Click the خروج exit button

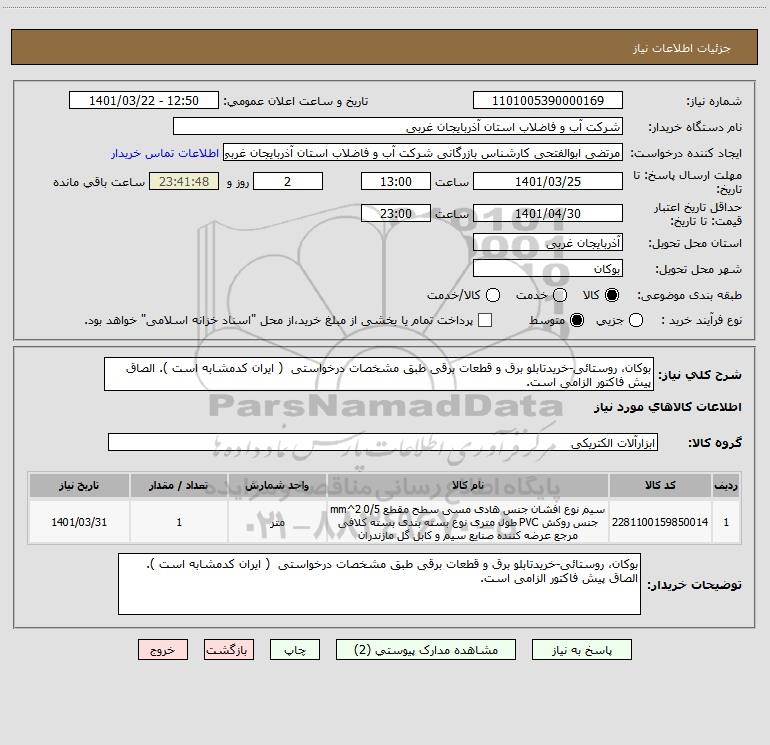163,650
